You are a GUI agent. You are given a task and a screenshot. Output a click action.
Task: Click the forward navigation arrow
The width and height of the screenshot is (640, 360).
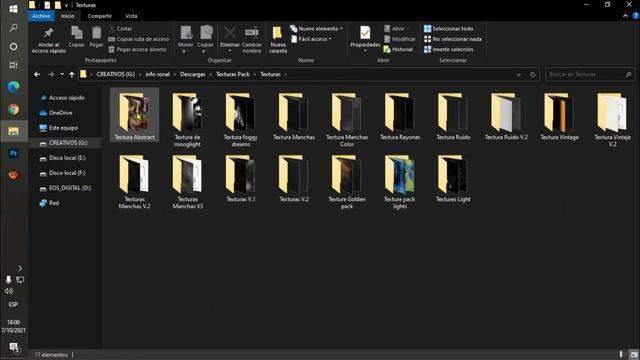pyautogui.click(x=51, y=74)
